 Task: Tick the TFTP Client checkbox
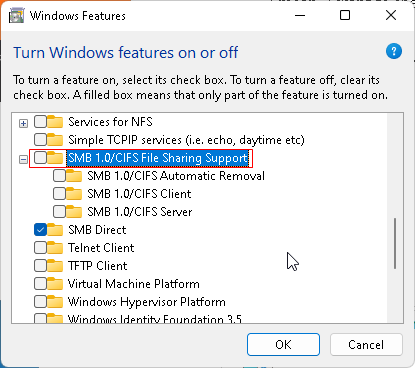coord(40,266)
